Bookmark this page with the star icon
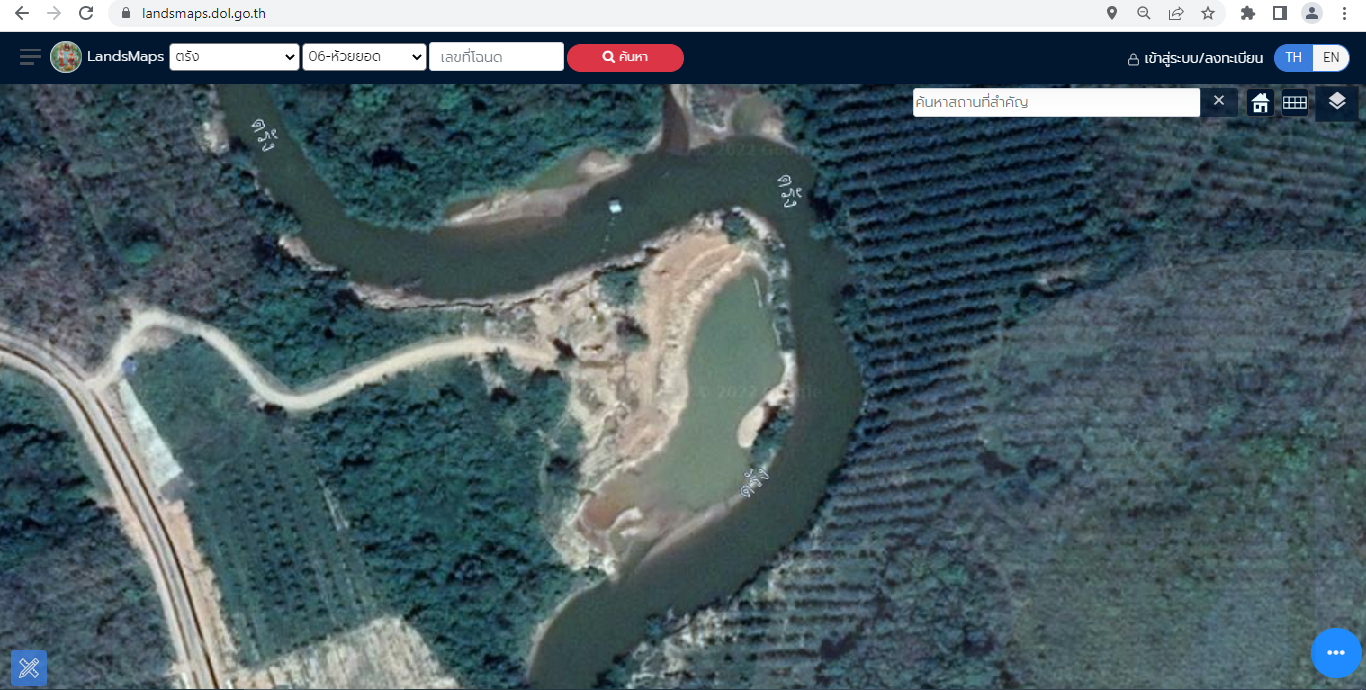This screenshot has width=1366, height=690. 1208,13
